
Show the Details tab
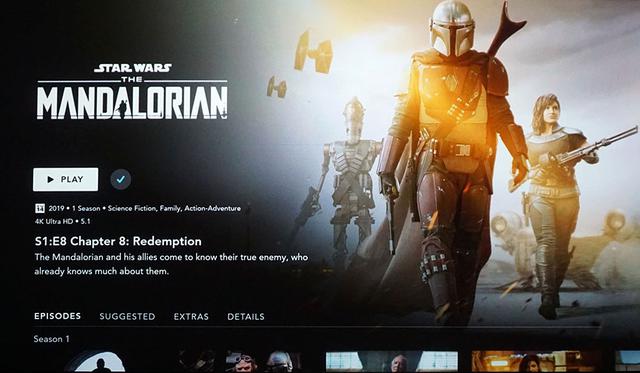[246, 316]
